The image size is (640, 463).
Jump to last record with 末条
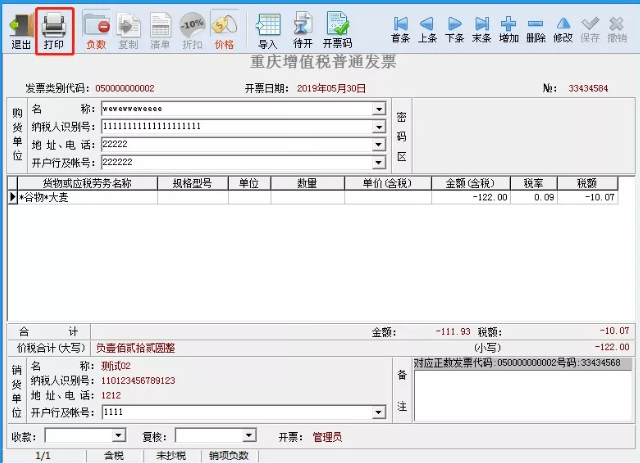[481, 28]
